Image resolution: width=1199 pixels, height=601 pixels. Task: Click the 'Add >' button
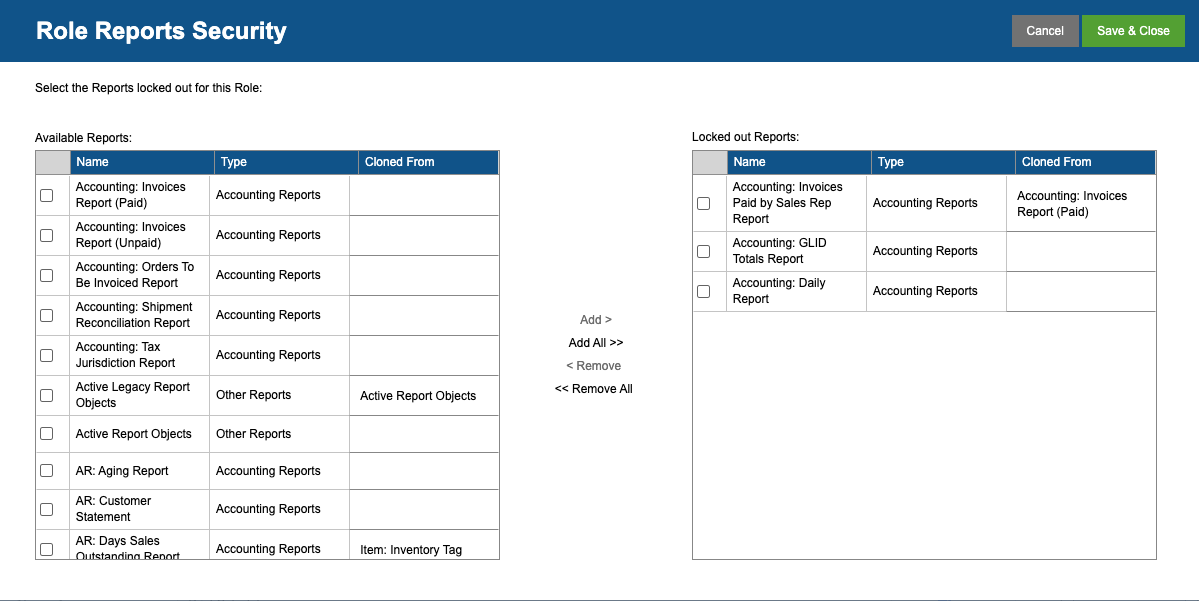click(596, 320)
